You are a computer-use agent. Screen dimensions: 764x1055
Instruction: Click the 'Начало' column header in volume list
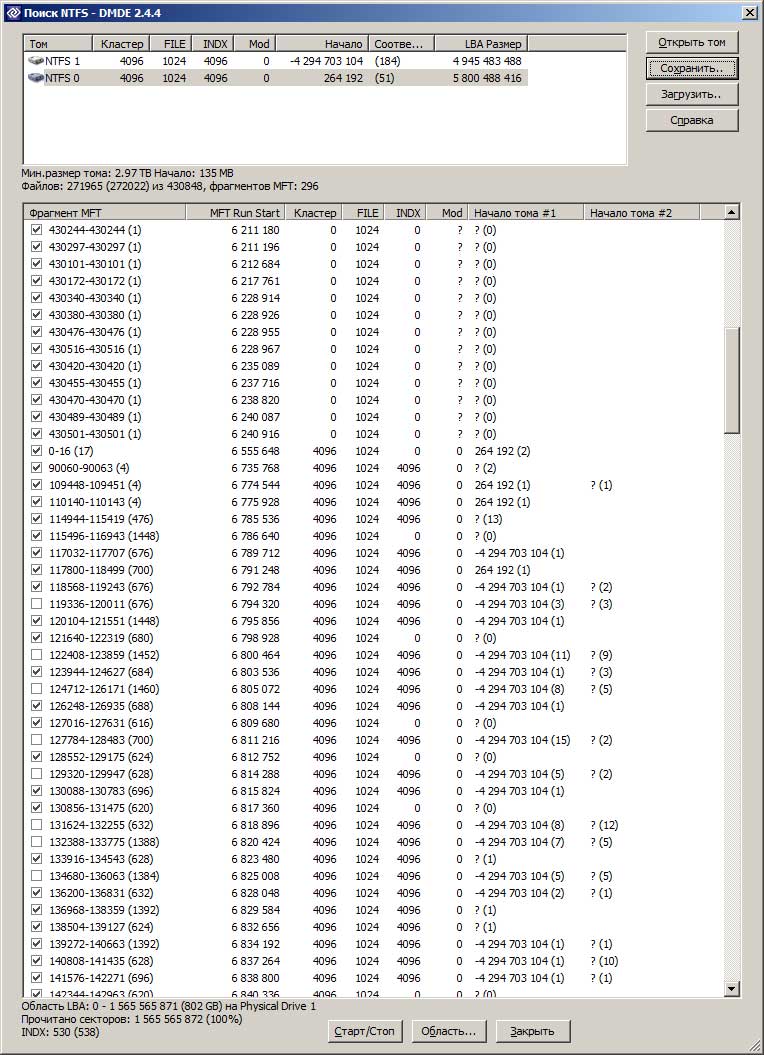click(322, 44)
